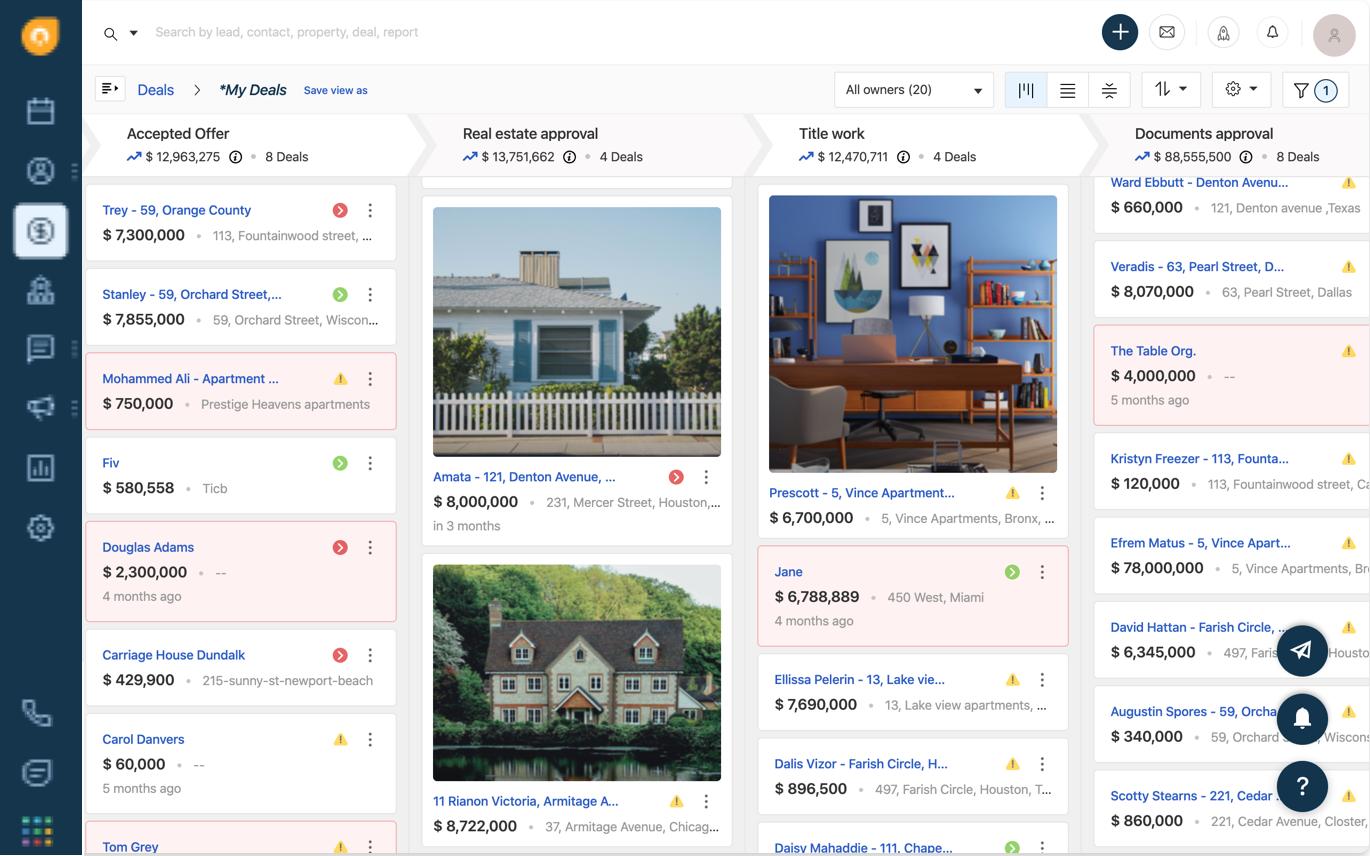Click the Deals breadcrumb
The height and width of the screenshot is (856, 1370).
coord(155,90)
